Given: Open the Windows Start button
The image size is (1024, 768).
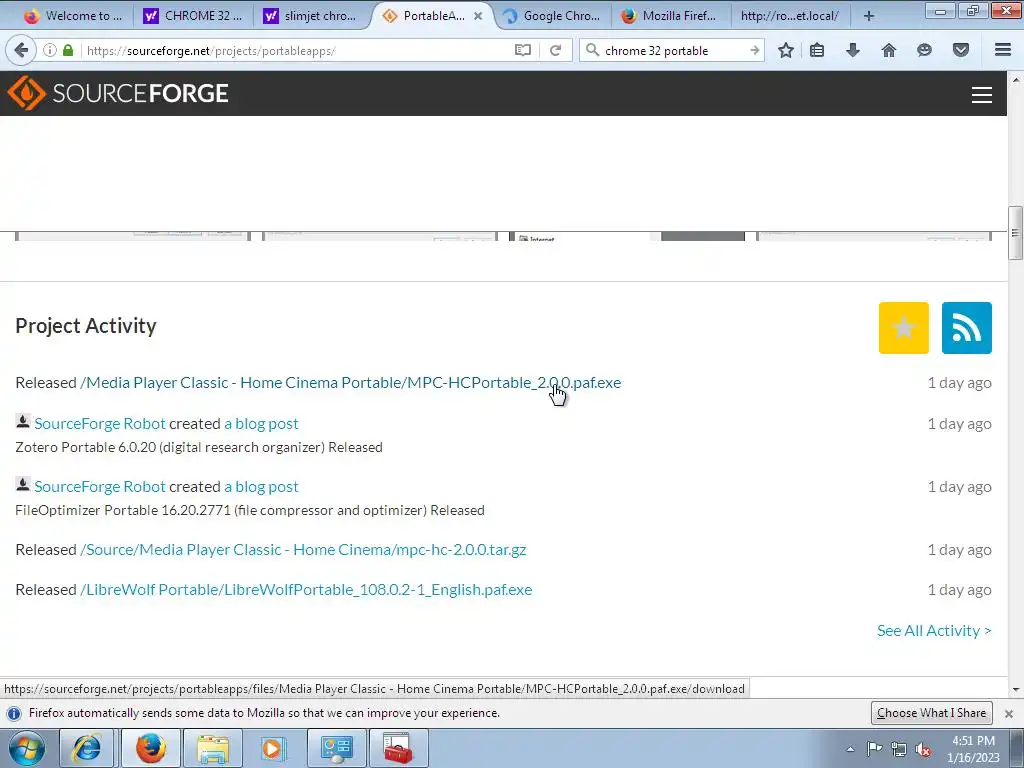Looking at the screenshot, I should [x=26, y=748].
